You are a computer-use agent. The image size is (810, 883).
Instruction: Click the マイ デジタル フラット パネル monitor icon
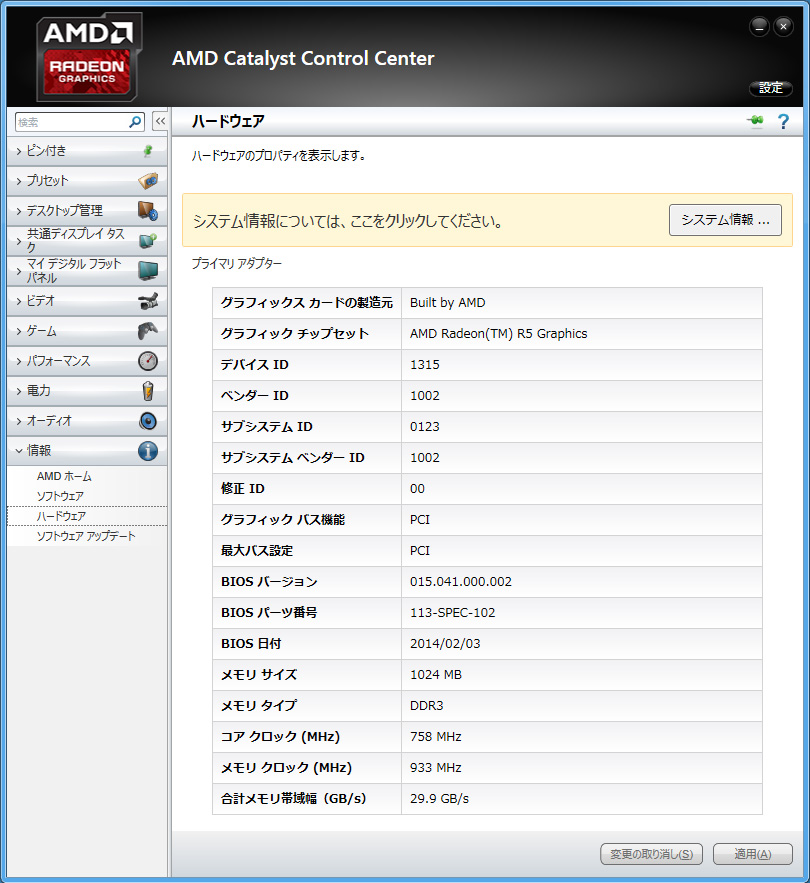point(148,271)
